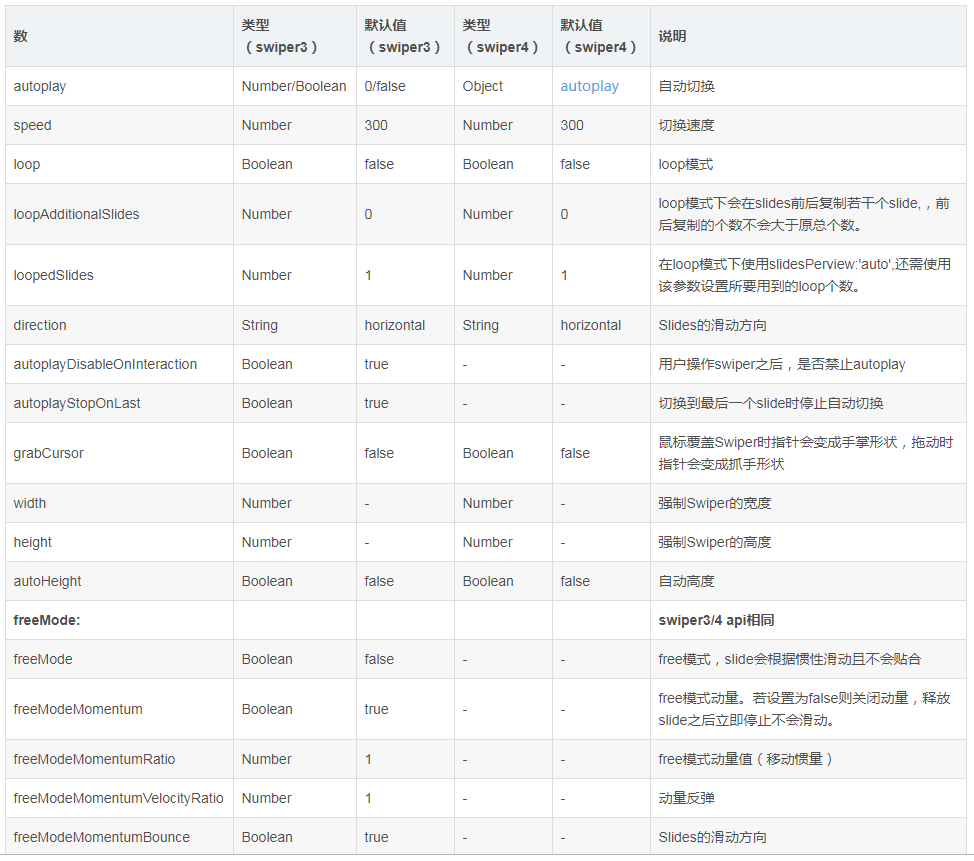Click the Number/Boolean type cell for autoplay

pyautogui.click(x=292, y=86)
